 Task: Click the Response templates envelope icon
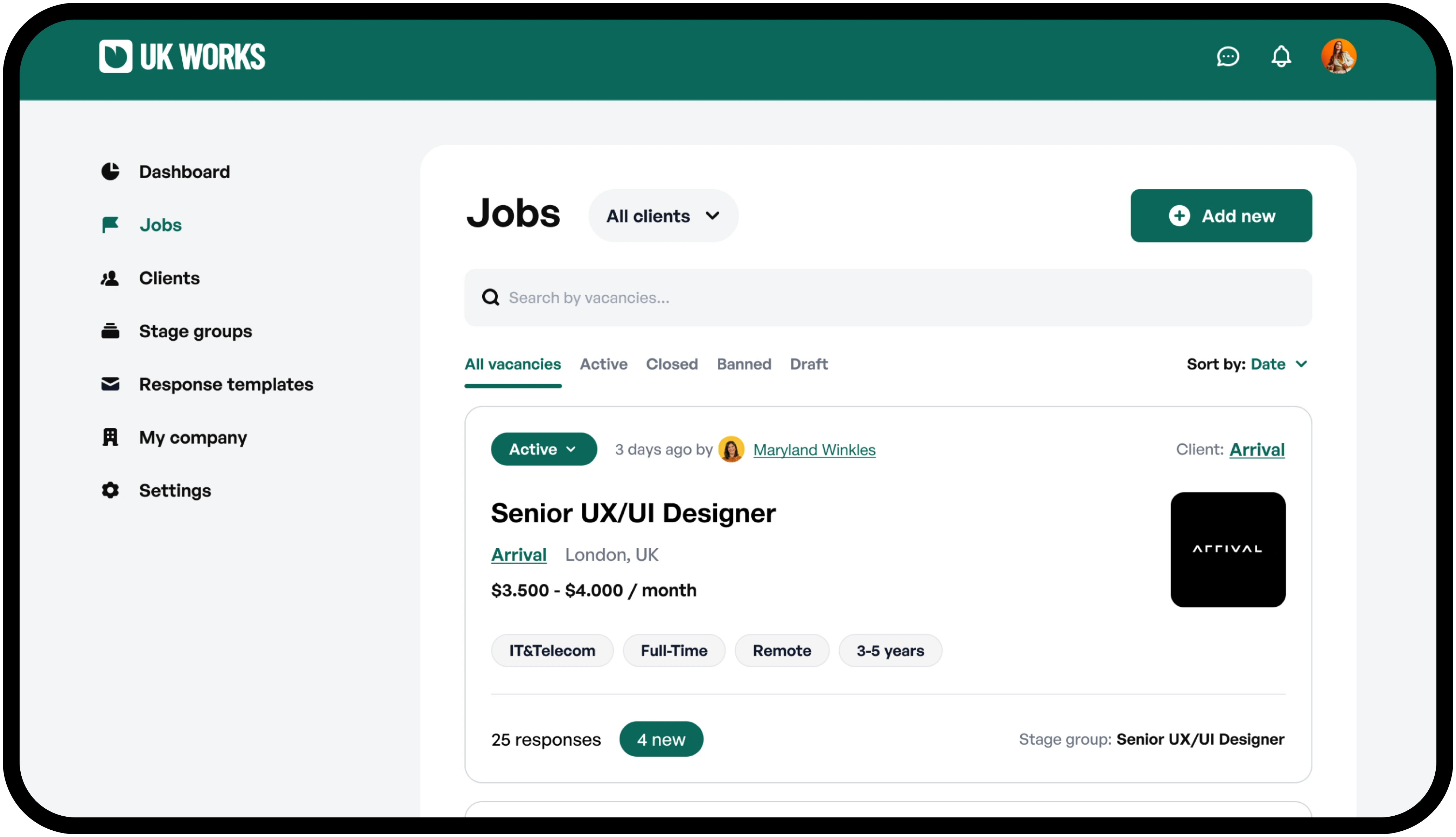click(x=110, y=384)
